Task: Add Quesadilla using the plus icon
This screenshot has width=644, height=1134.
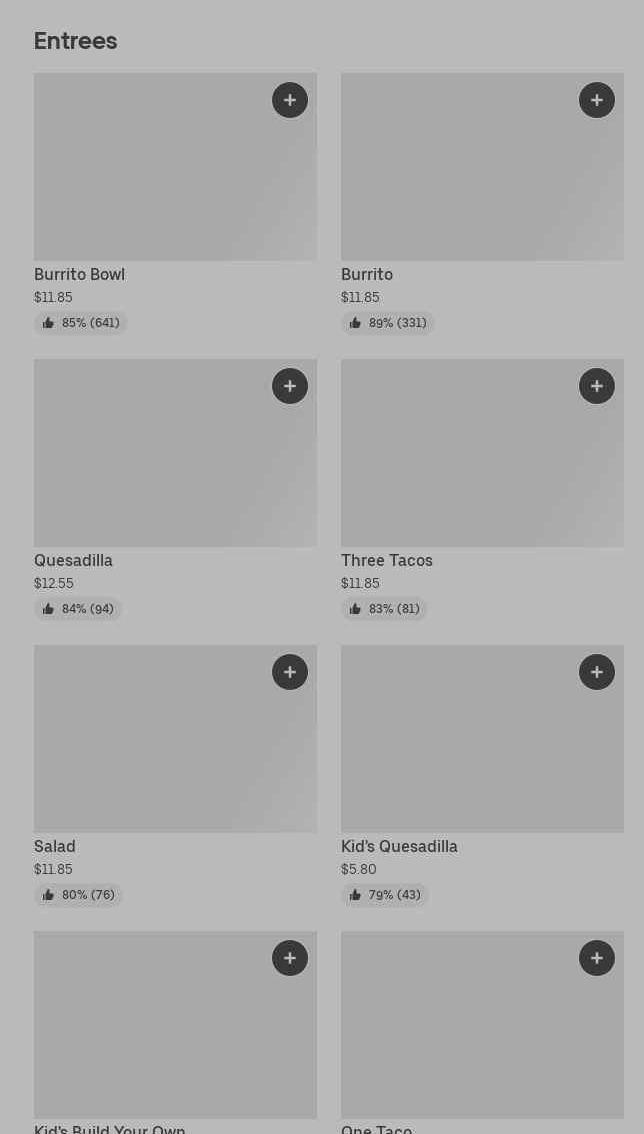Action: click(x=290, y=386)
